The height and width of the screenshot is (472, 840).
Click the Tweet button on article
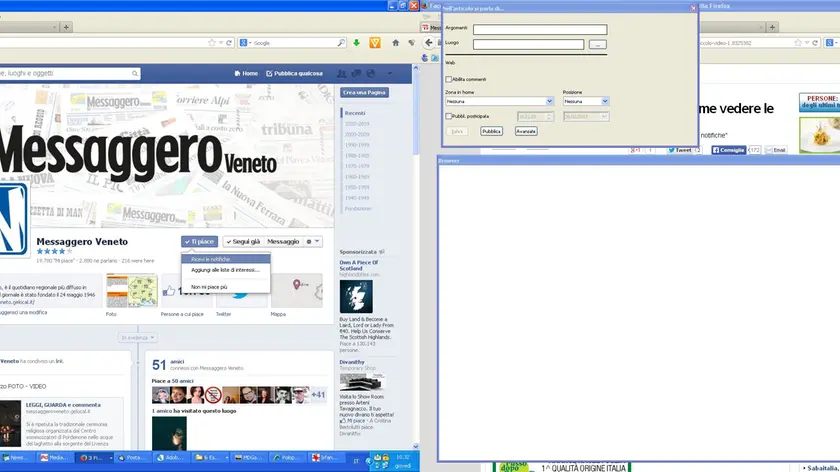(680, 150)
